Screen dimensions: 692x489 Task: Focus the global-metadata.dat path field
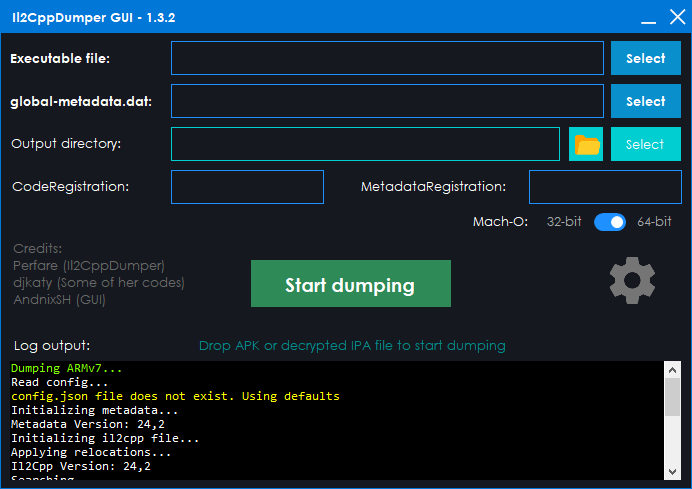(387, 101)
